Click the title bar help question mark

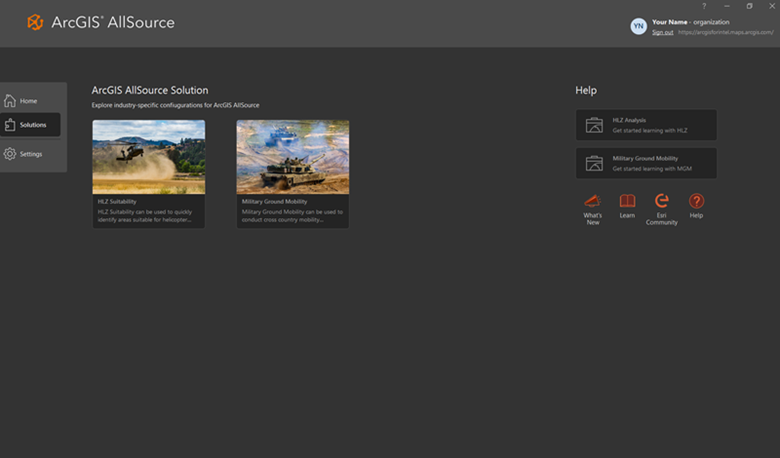(x=704, y=6)
